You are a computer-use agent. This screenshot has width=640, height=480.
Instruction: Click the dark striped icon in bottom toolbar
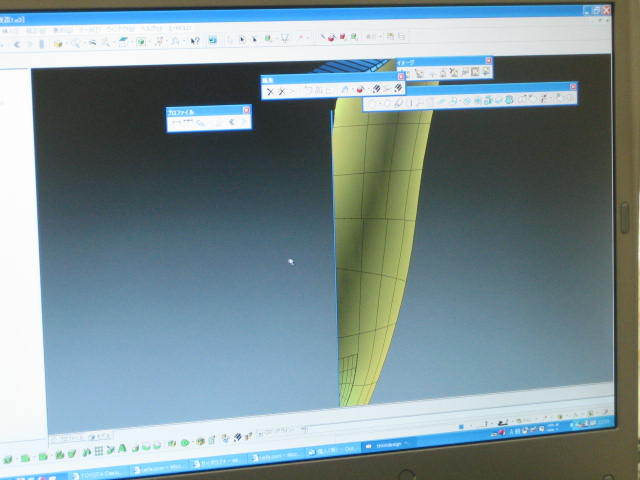(x=238, y=438)
